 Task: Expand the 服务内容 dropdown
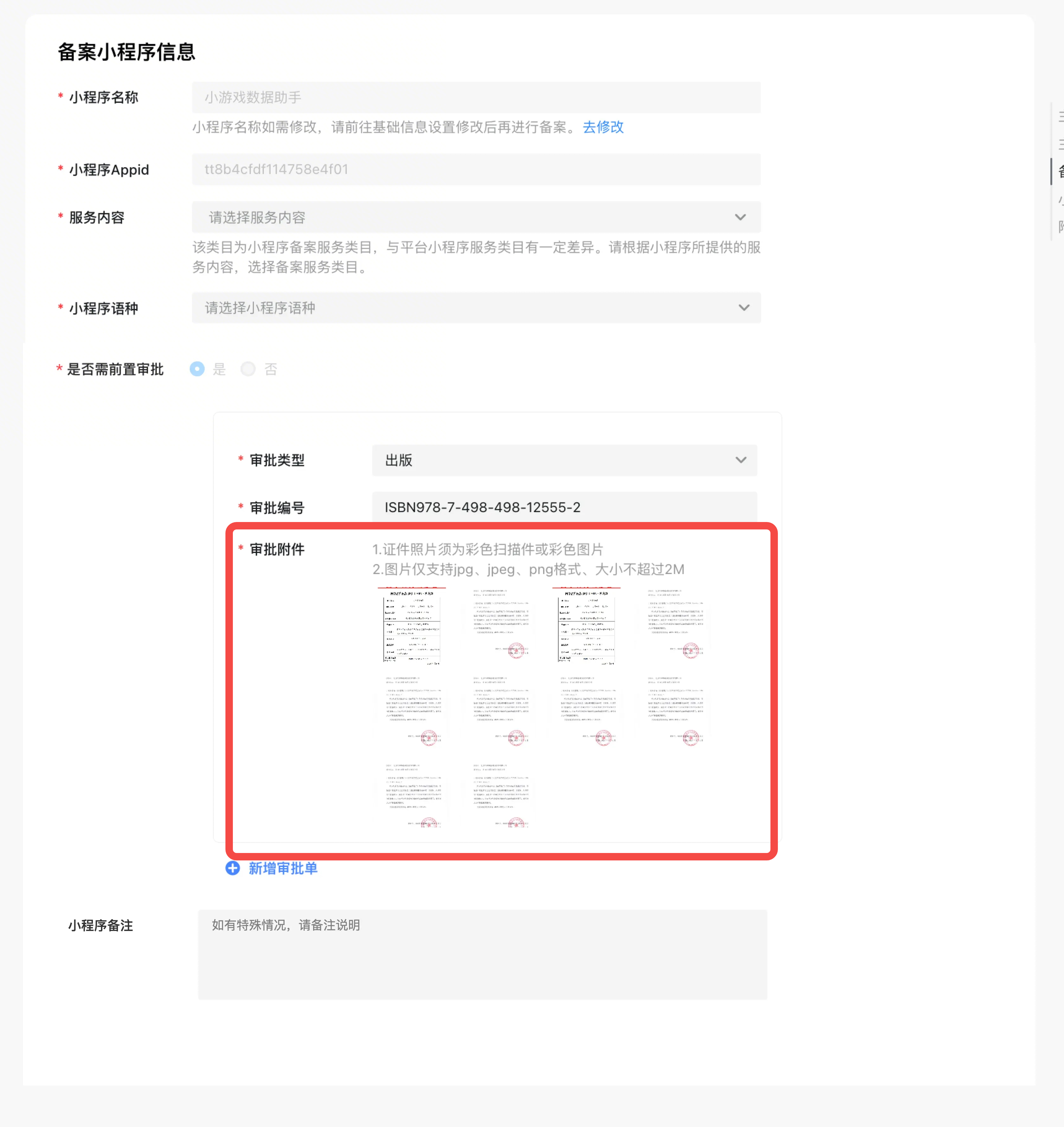pos(476,217)
